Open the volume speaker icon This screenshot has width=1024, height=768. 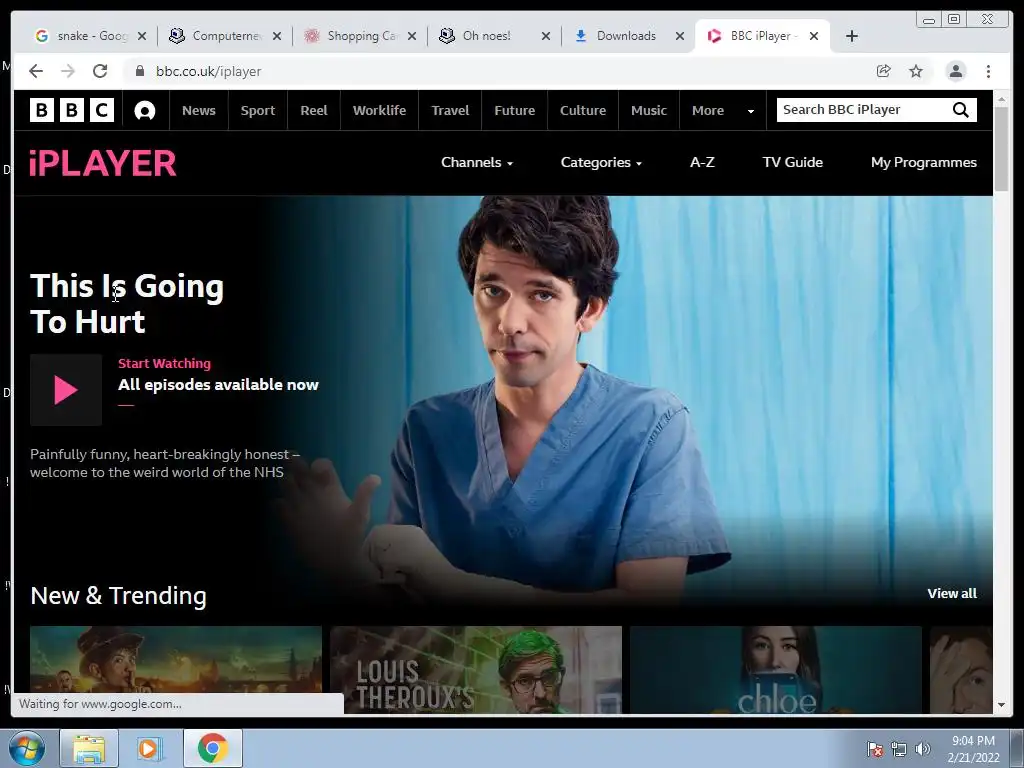pyautogui.click(x=922, y=749)
